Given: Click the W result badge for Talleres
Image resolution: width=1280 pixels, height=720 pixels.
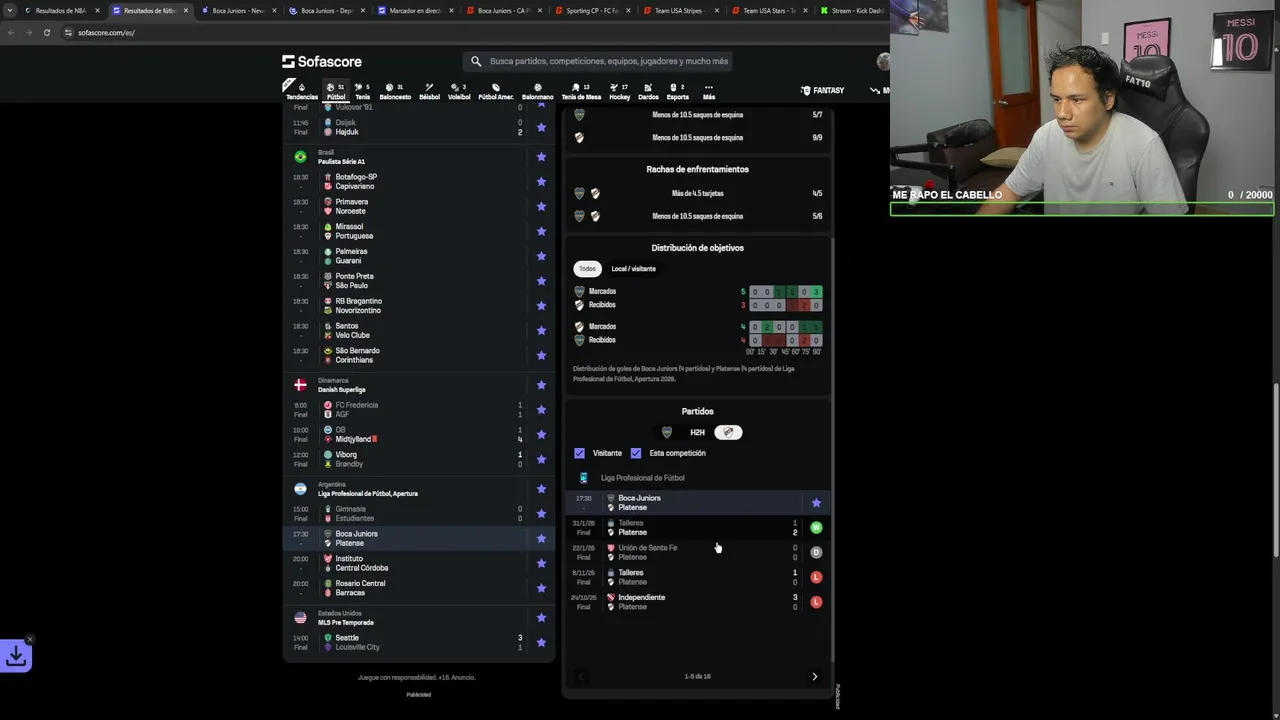Looking at the screenshot, I should pyautogui.click(x=816, y=527).
